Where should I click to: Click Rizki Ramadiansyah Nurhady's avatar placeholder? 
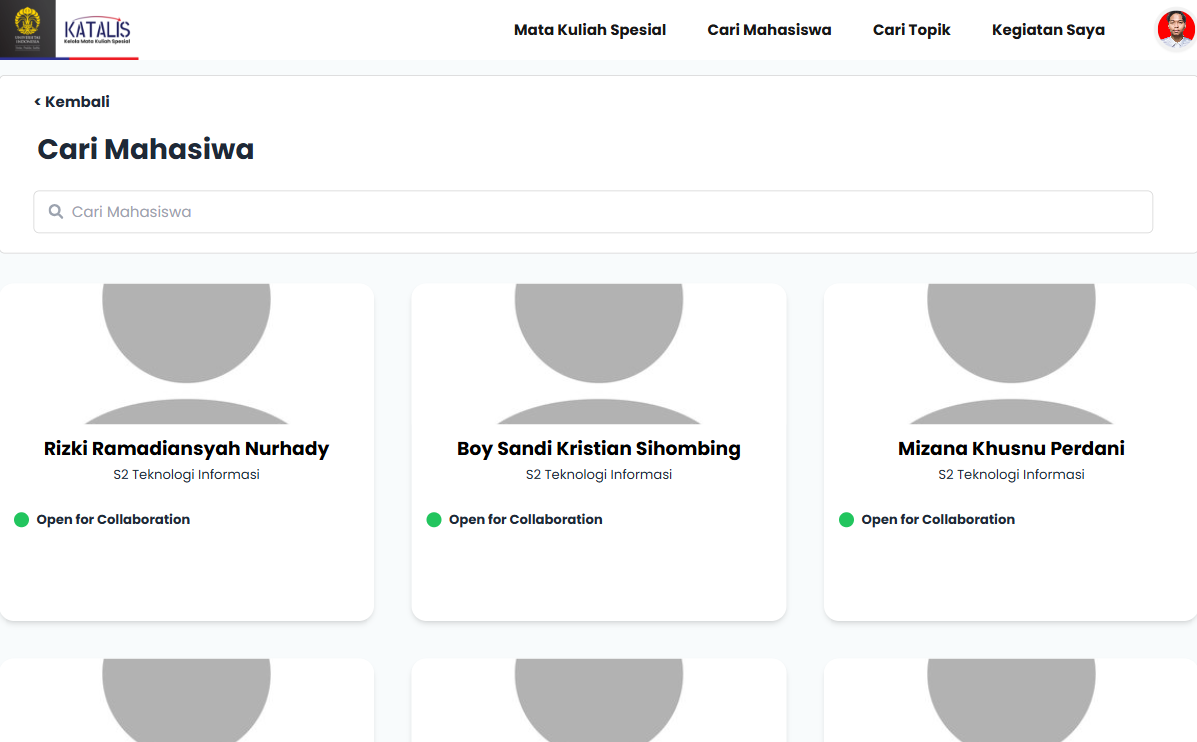pos(186,350)
